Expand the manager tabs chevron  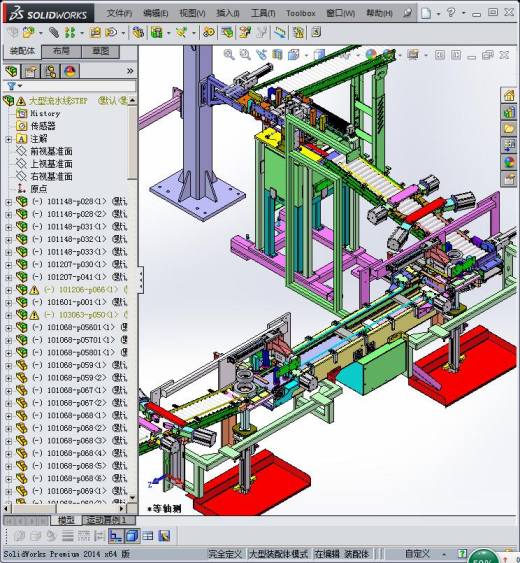tap(130, 71)
